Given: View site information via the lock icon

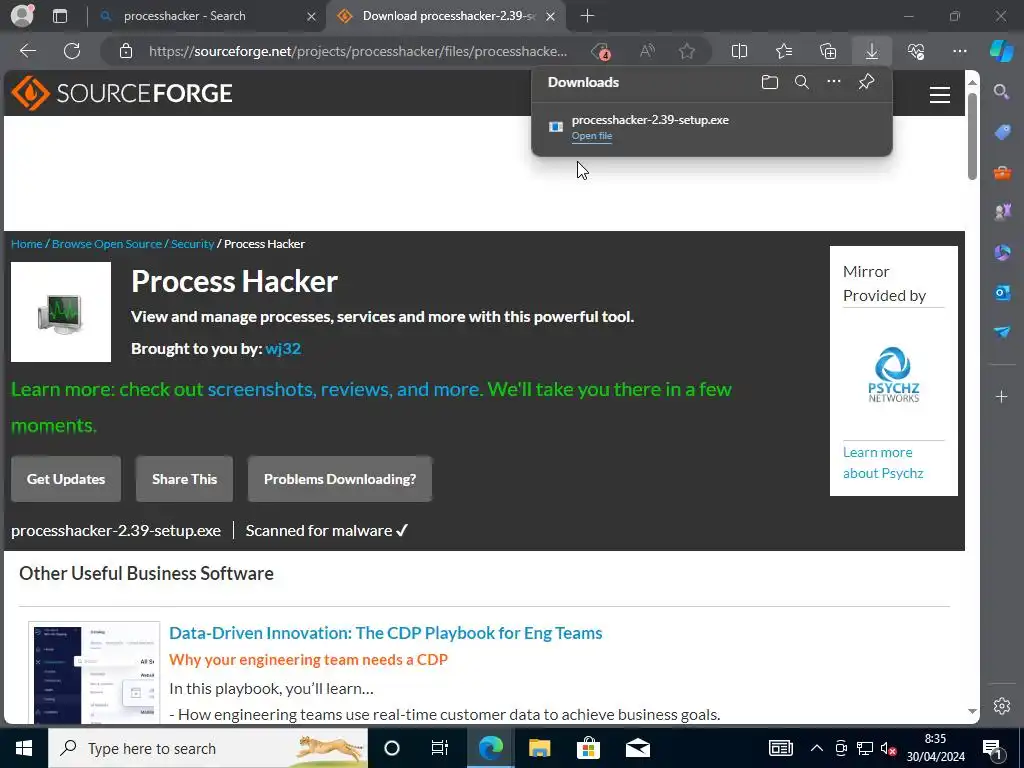Looking at the screenshot, I should pos(126,51).
